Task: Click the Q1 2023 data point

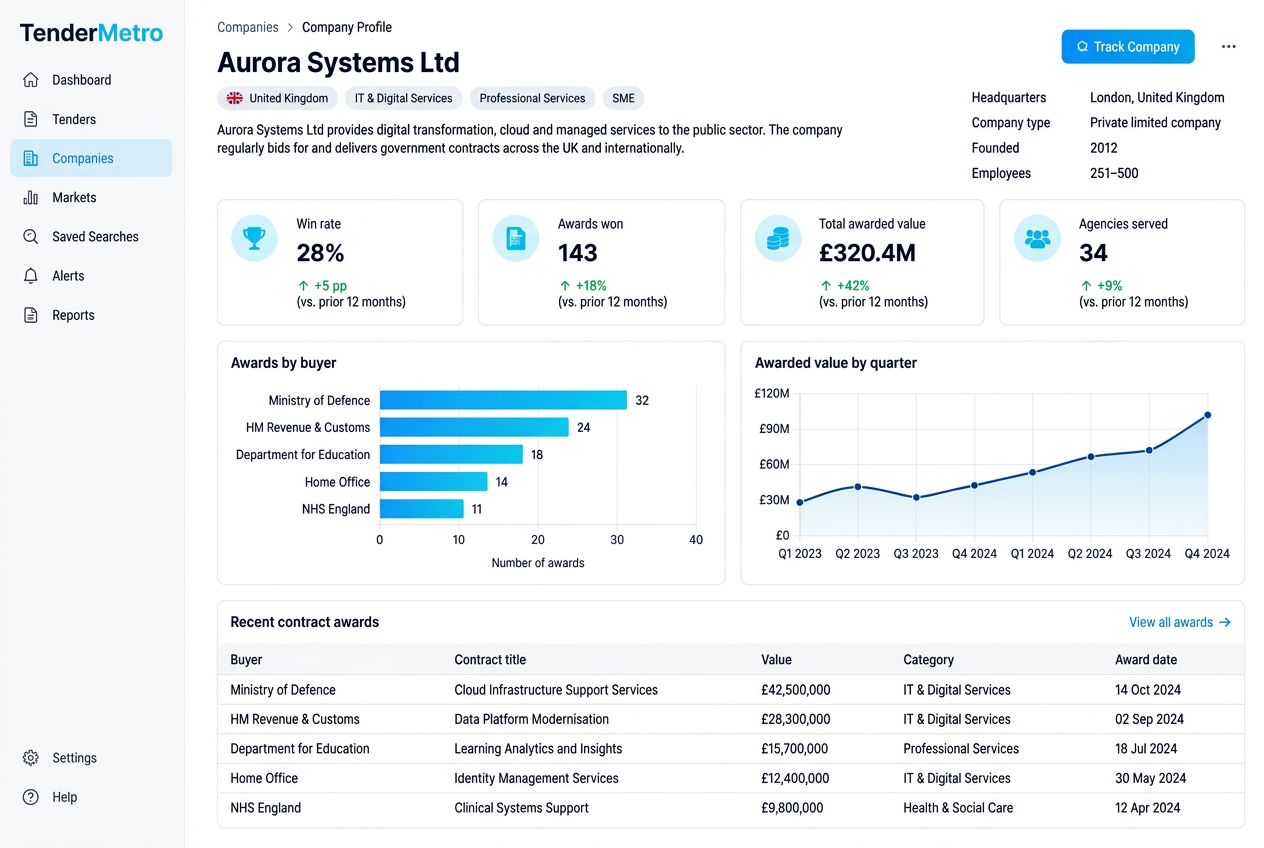Action: (800, 502)
